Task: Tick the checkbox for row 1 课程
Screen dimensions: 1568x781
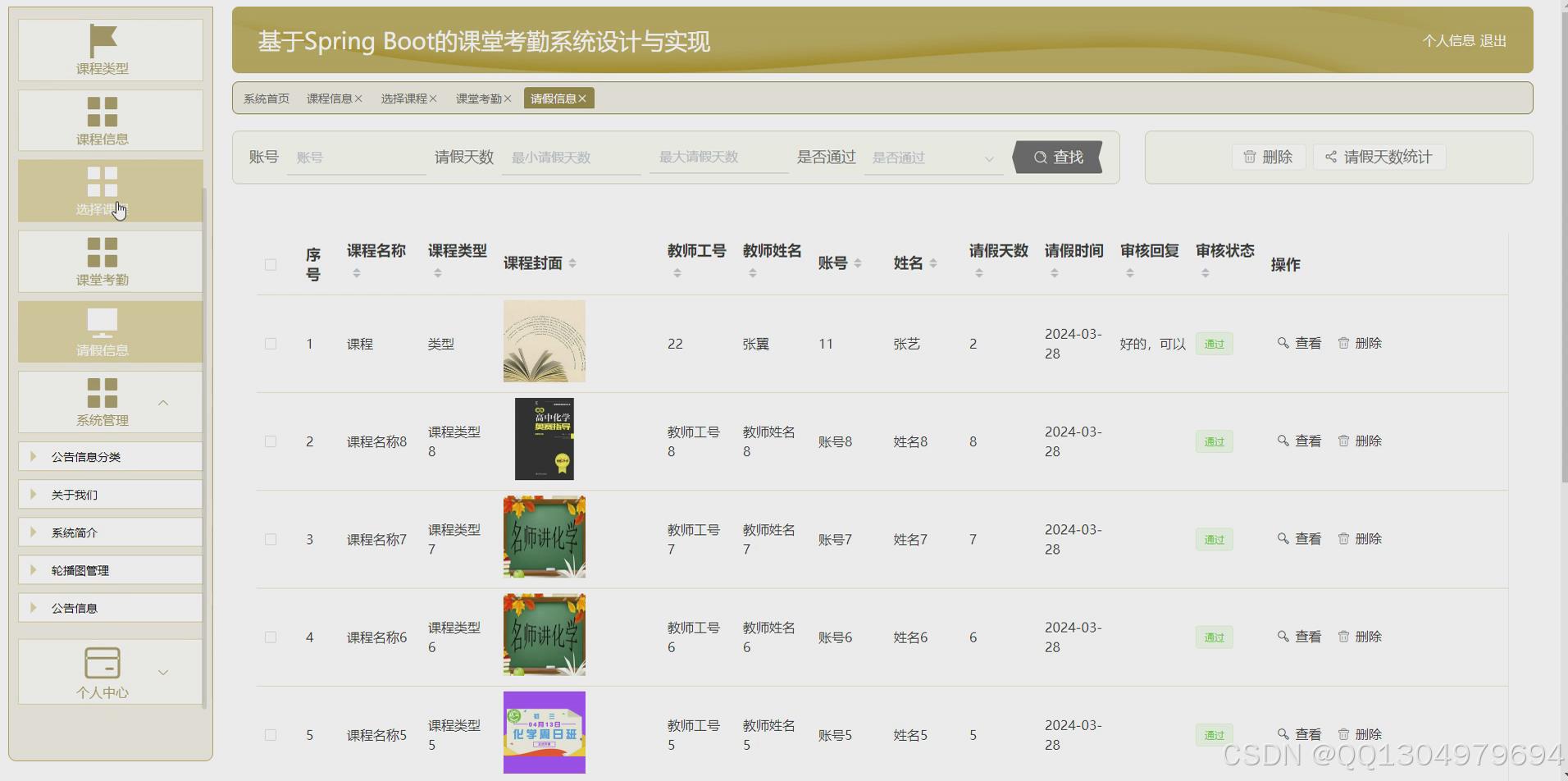Action: [270, 343]
